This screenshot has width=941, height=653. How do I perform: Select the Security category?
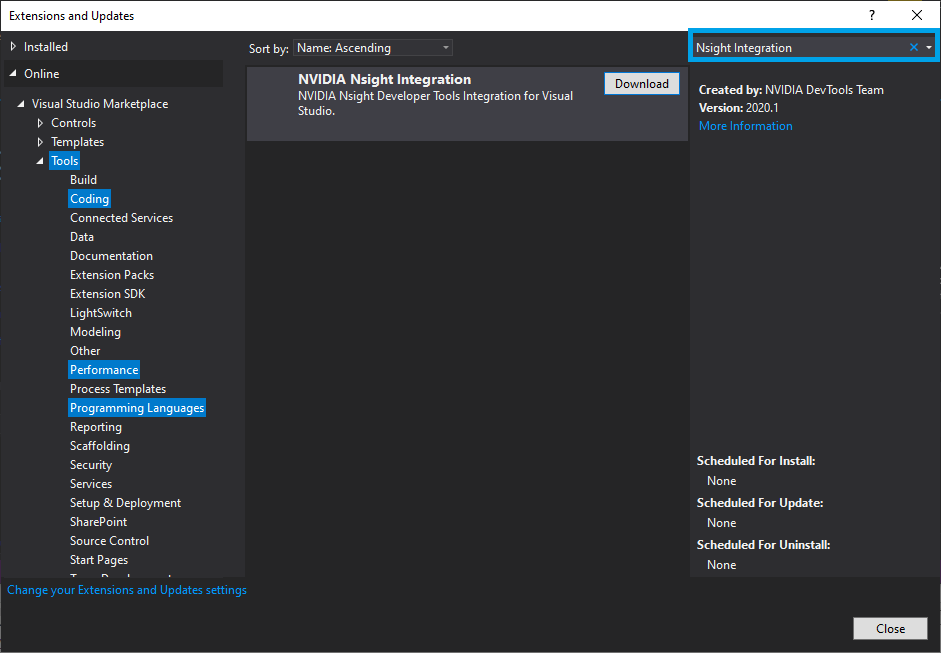[x=91, y=465]
